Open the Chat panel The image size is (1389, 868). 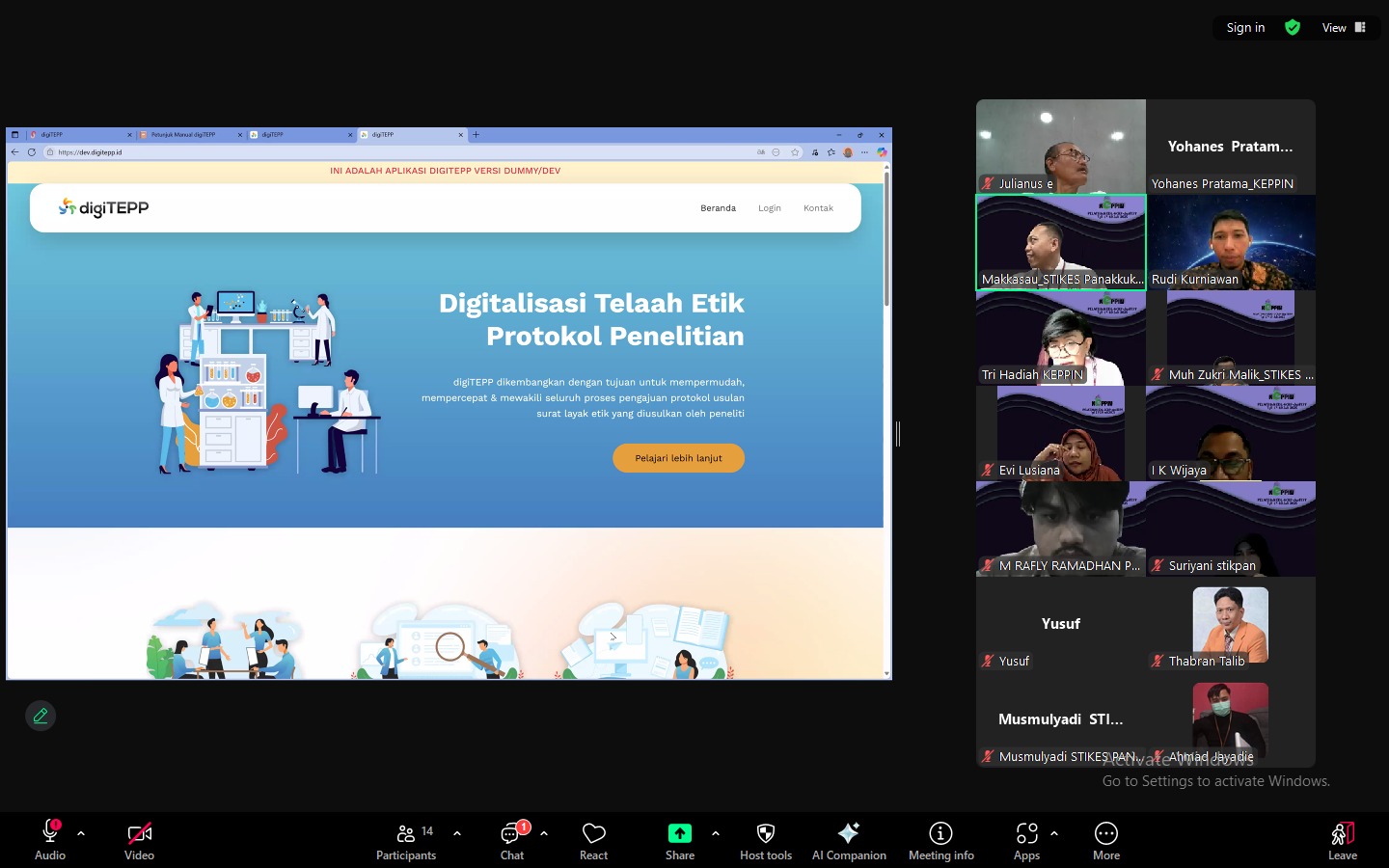(512, 841)
